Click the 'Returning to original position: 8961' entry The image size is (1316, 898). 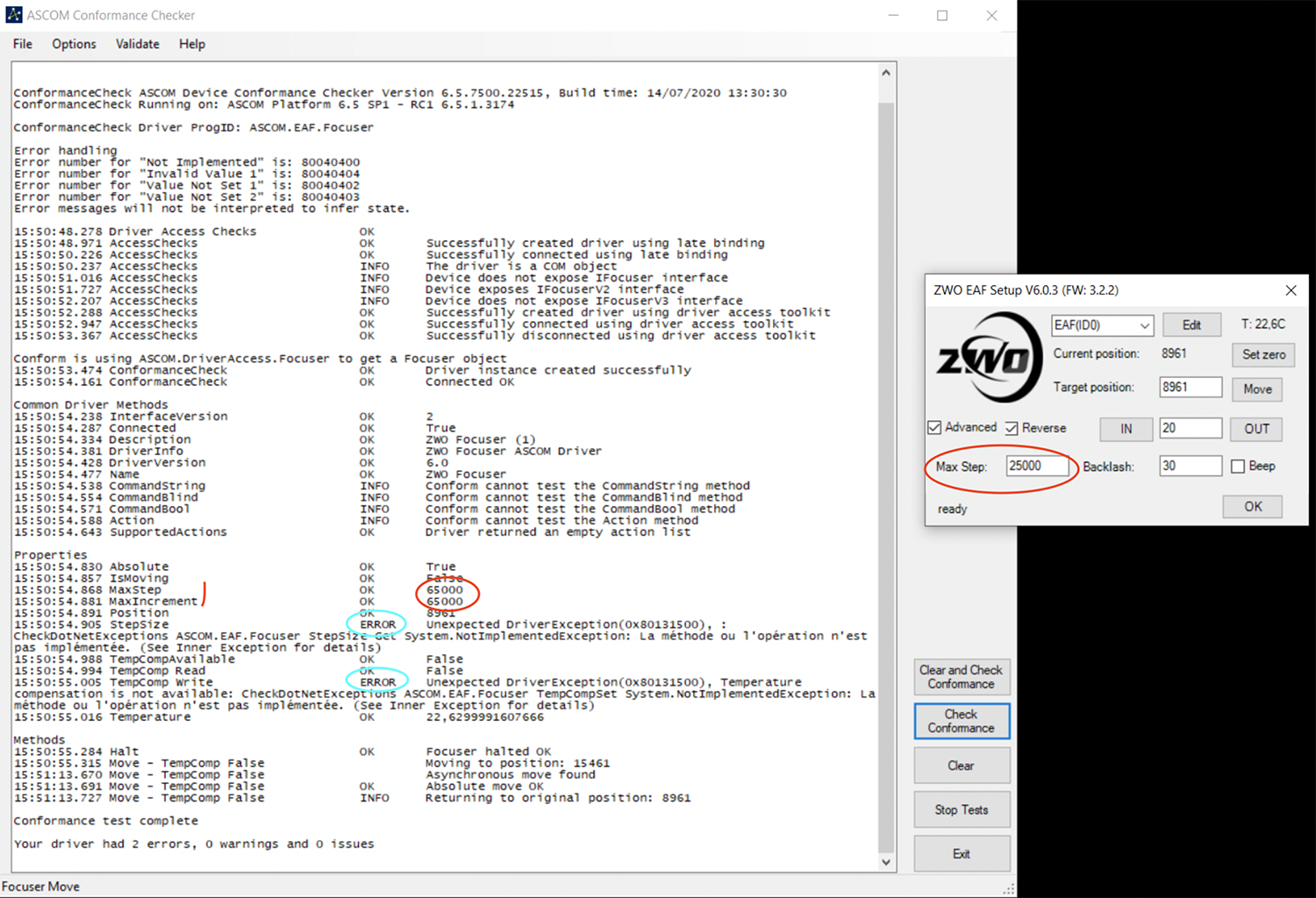tap(558, 798)
